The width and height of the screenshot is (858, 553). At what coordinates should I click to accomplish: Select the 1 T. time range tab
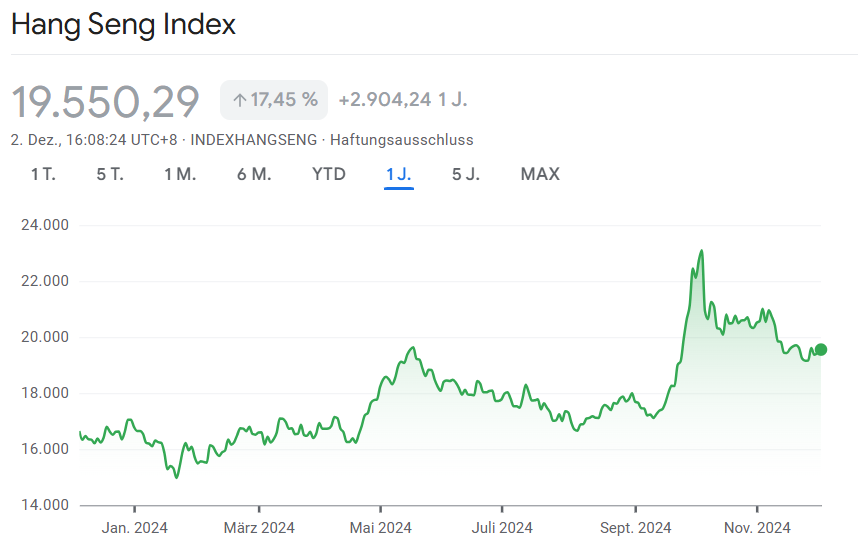[x=43, y=174]
